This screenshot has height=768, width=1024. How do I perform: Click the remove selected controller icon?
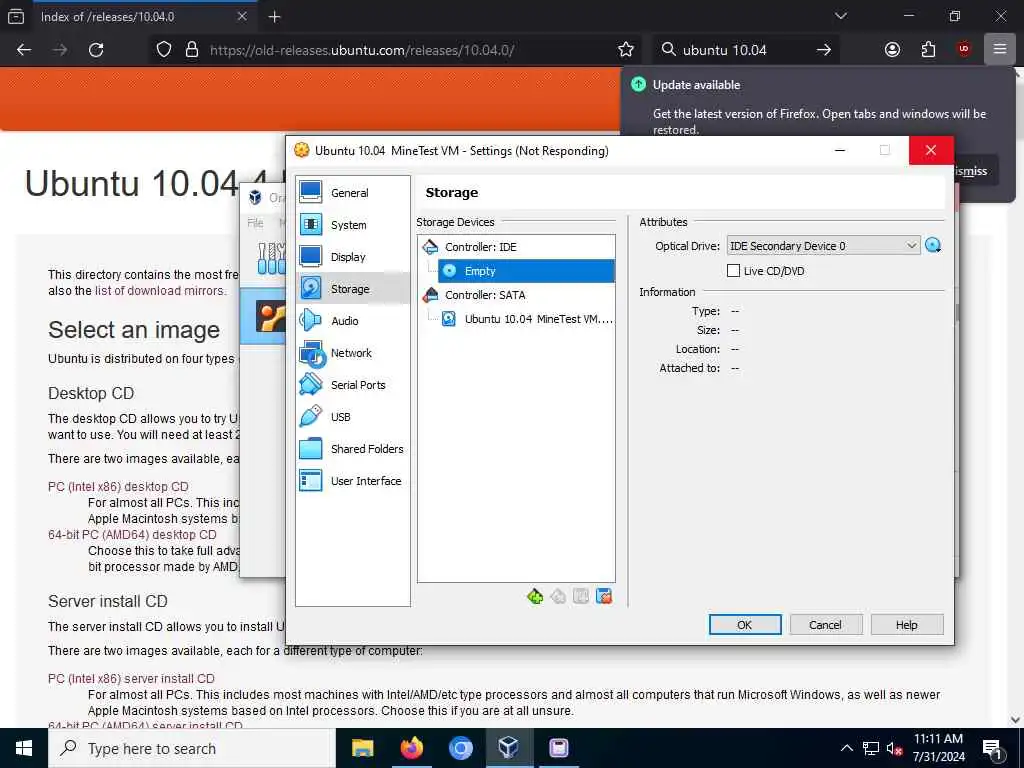pos(558,596)
